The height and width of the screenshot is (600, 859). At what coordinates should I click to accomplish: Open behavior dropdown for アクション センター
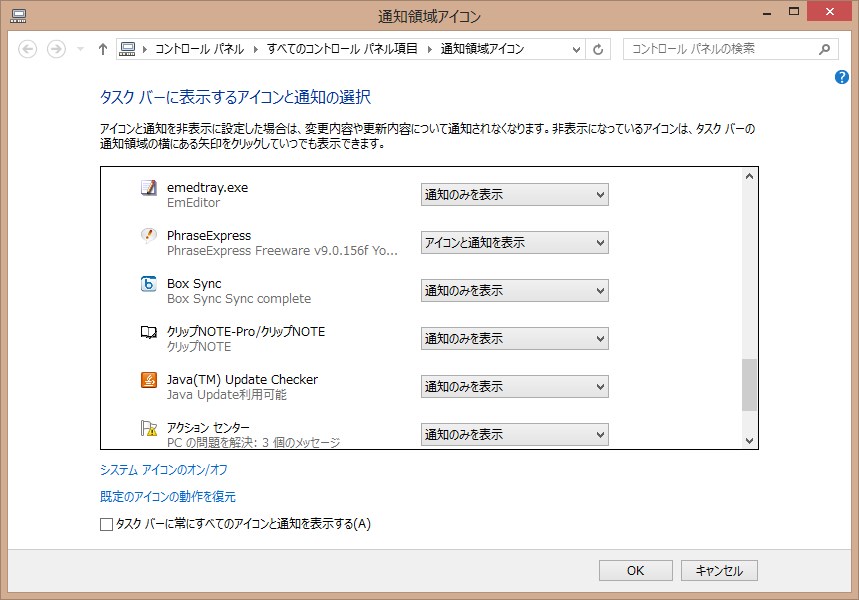pyautogui.click(x=514, y=435)
